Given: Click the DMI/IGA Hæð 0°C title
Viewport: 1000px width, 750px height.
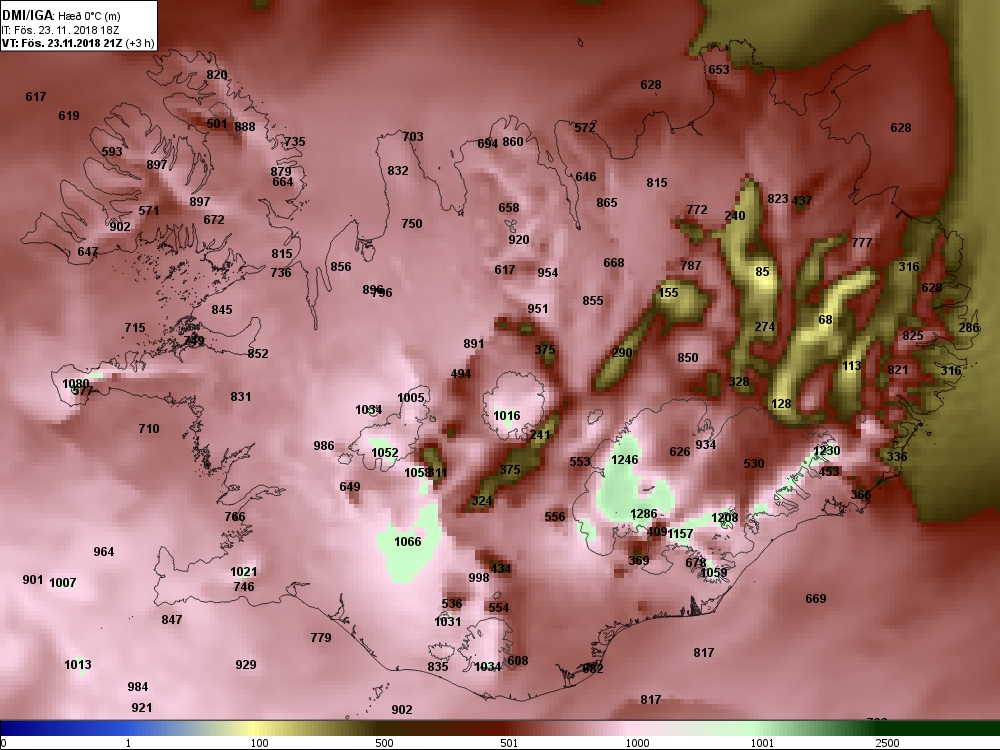Looking at the screenshot, I should [61, 15].
